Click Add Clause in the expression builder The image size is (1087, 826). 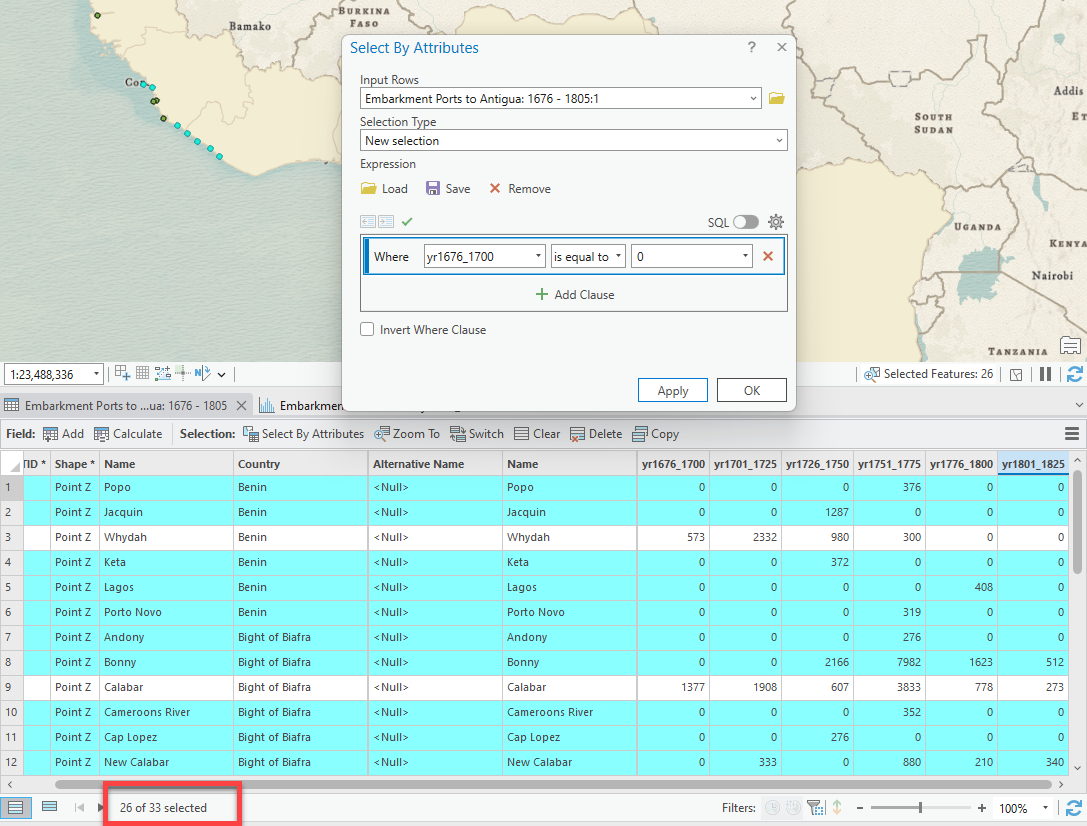[x=575, y=295]
